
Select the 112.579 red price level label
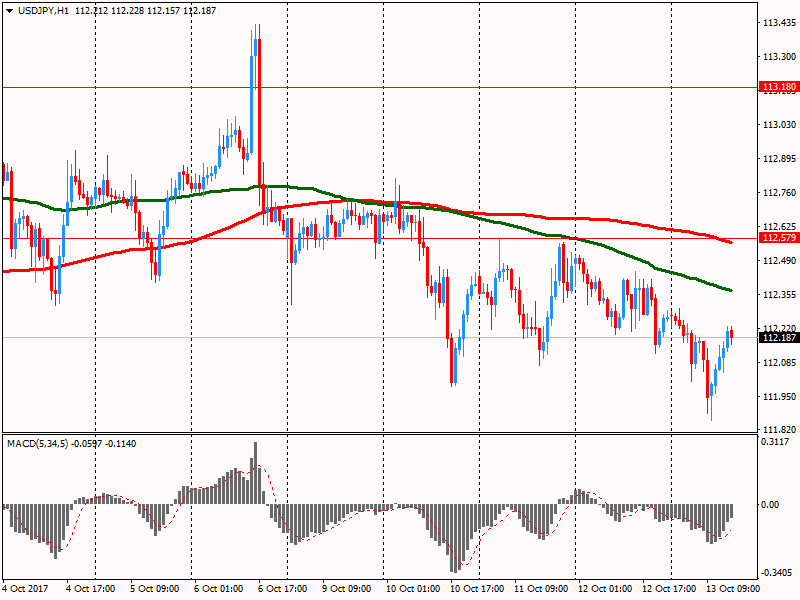point(779,238)
